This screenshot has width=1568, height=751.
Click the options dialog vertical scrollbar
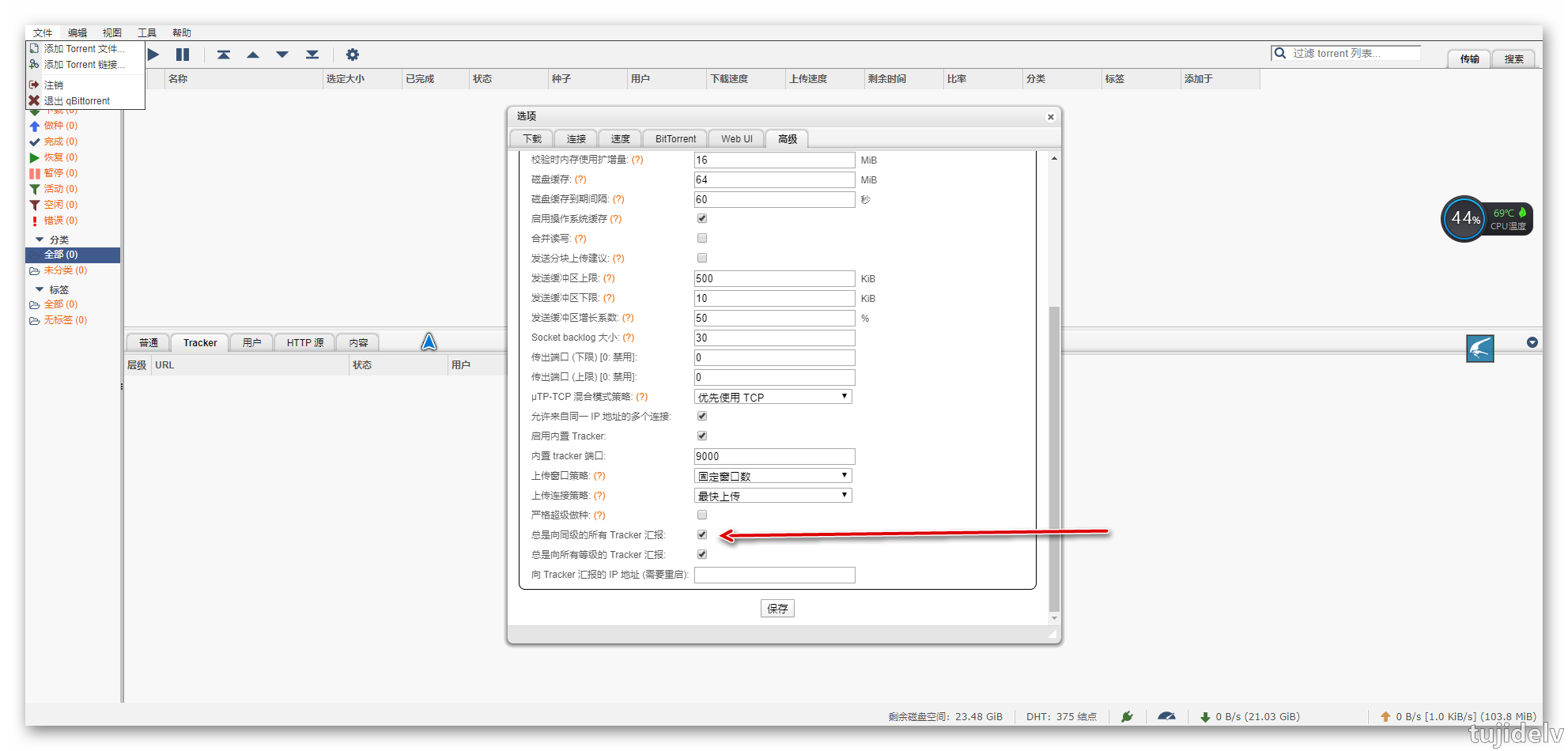1054,459
